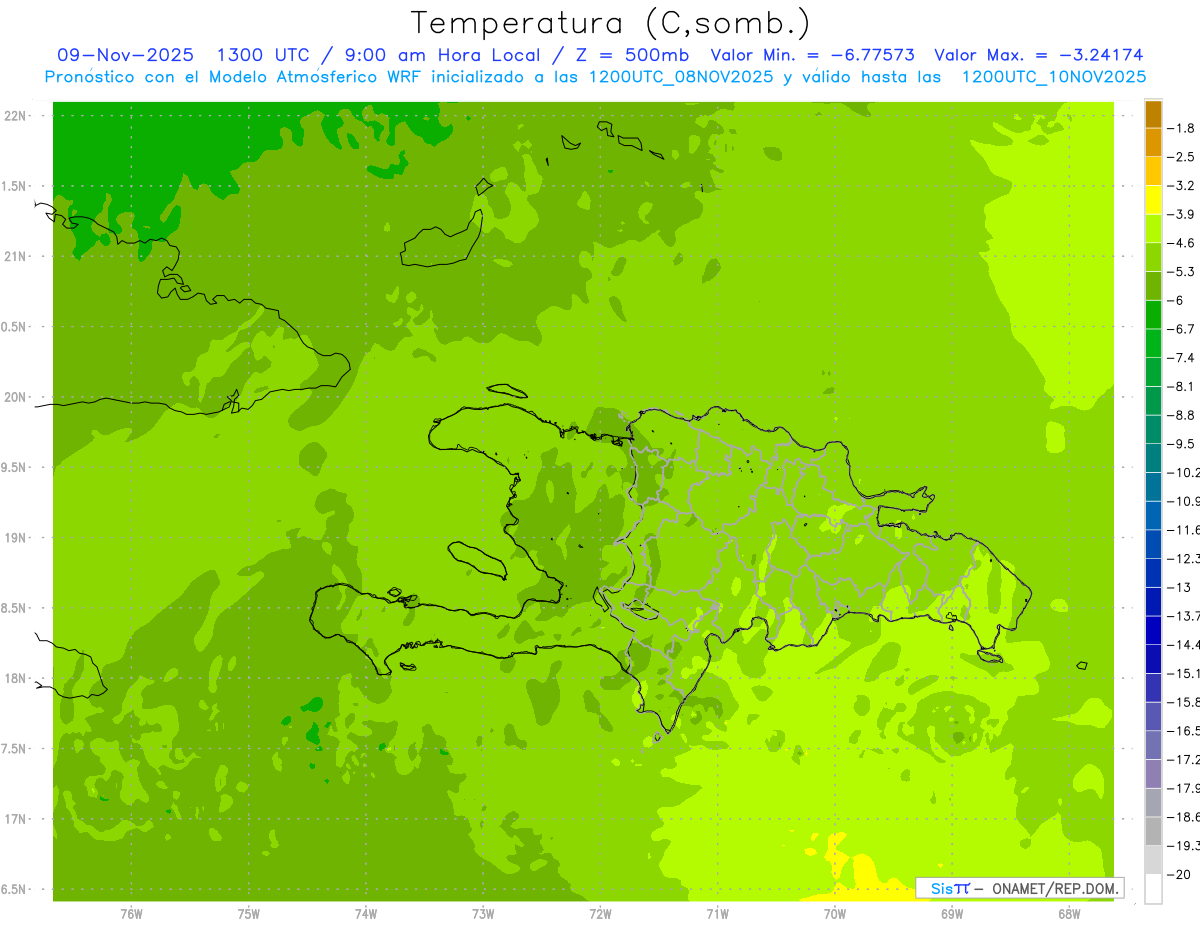Click the '74W' longitude axis label

(365, 913)
